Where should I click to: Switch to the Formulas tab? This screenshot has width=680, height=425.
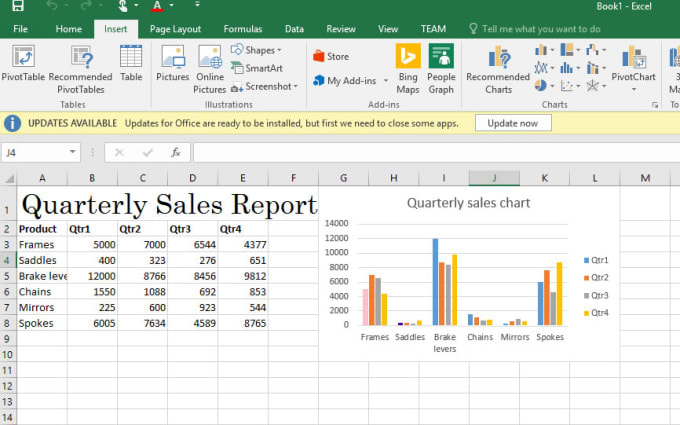[243, 29]
